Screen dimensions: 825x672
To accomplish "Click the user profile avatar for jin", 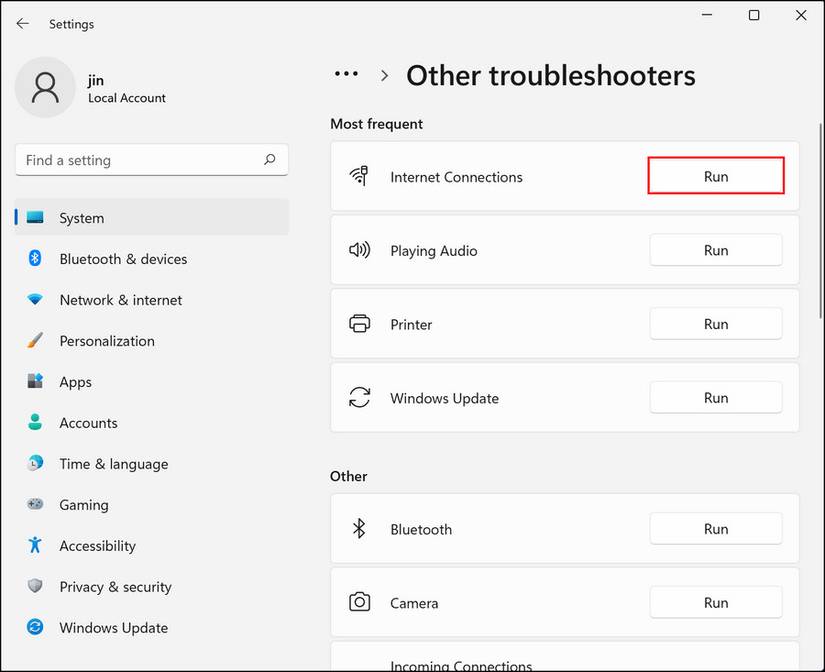I will coord(45,87).
